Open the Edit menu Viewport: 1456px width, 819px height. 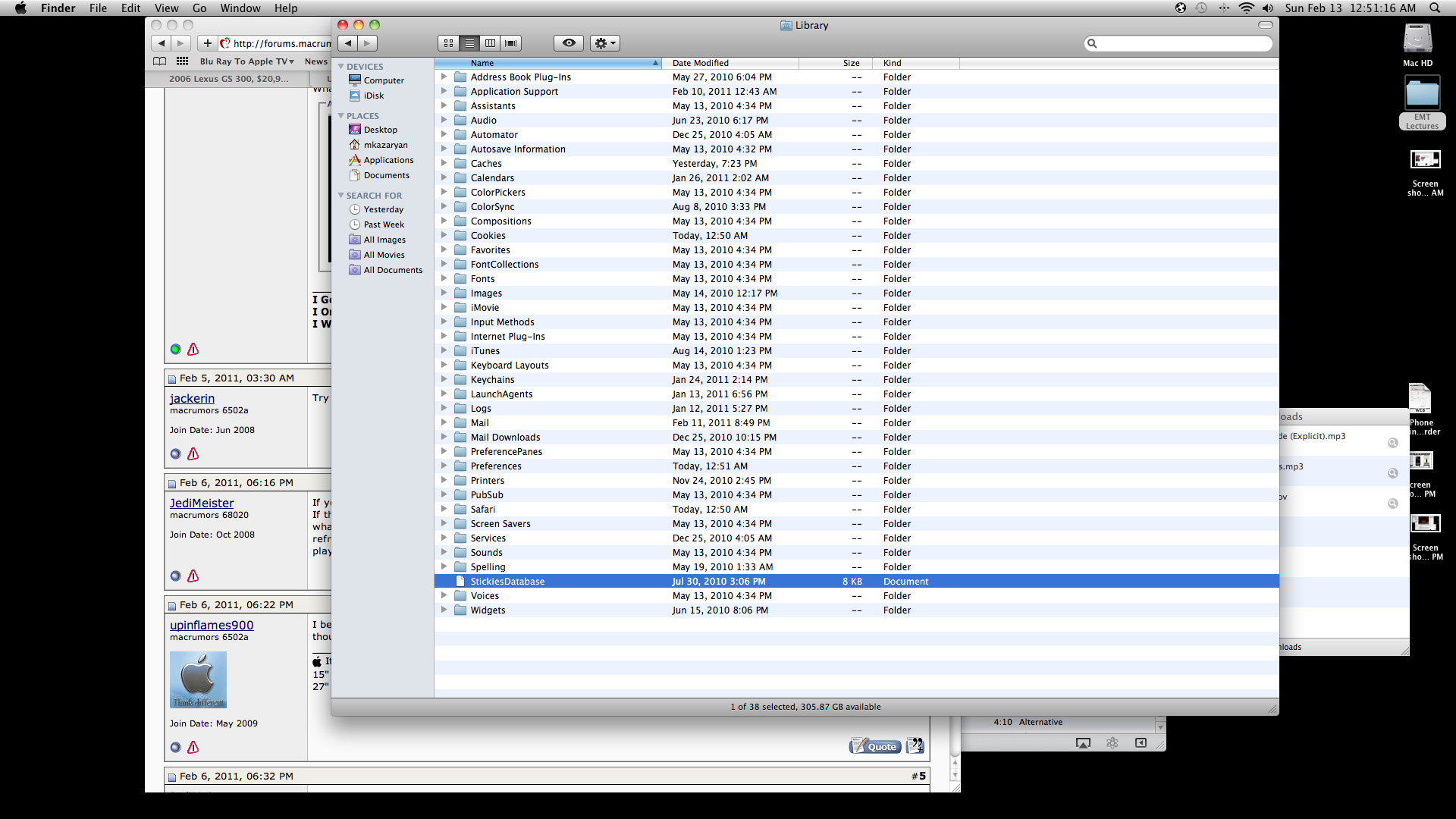coord(130,8)
